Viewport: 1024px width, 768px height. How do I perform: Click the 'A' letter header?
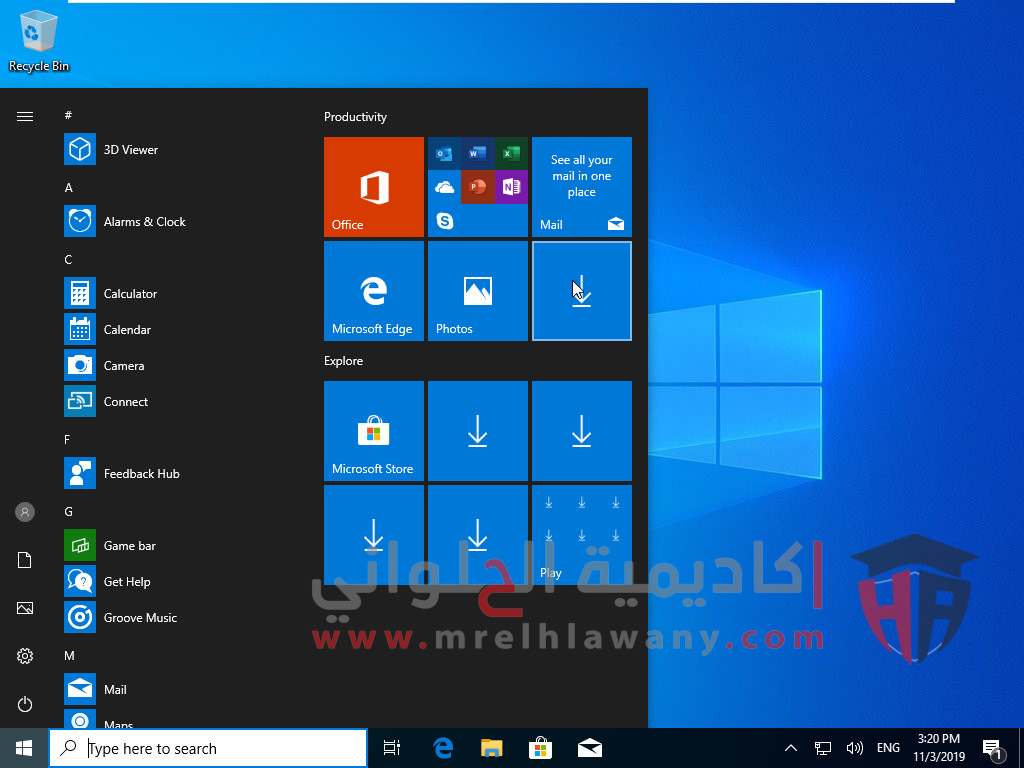68,187
